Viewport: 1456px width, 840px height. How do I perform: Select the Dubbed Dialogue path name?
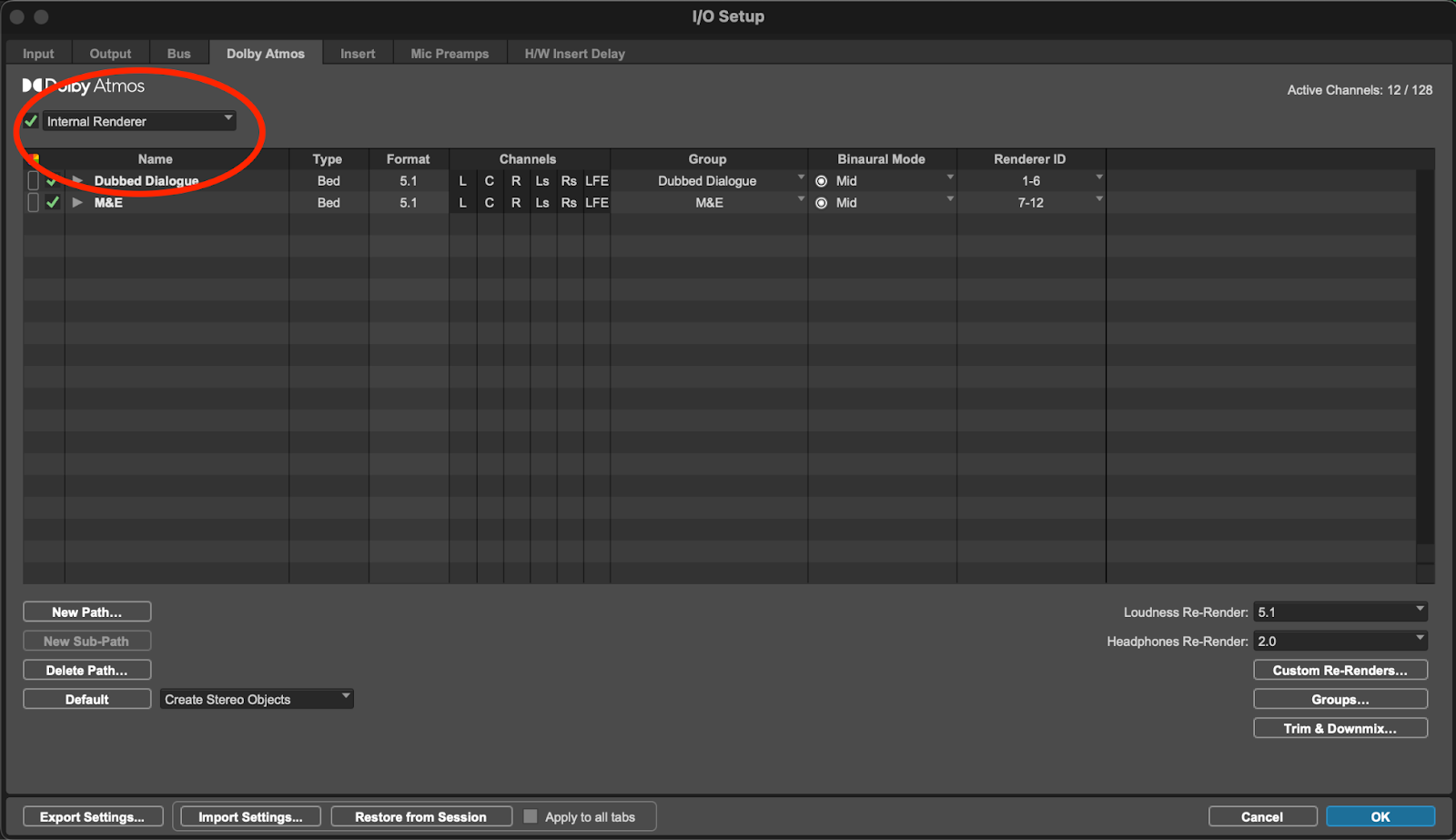(147, 181)
